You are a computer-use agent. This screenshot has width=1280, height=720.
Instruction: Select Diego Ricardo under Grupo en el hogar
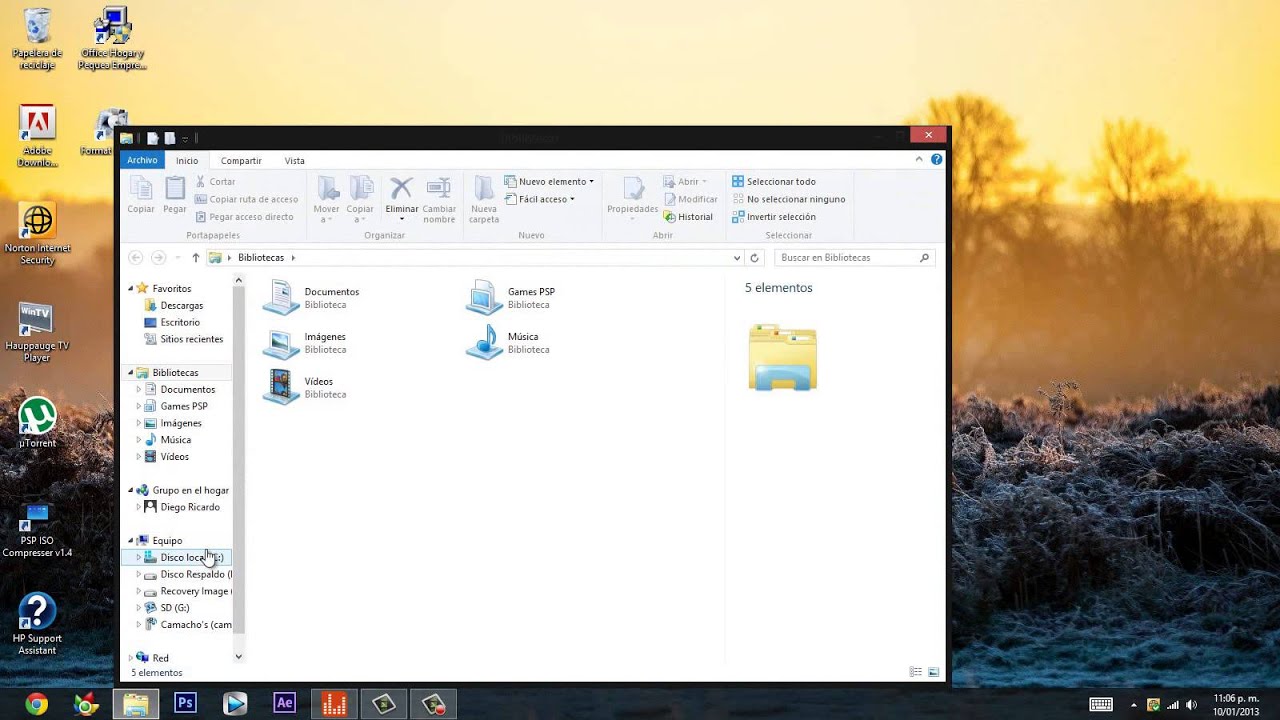click(189, 507)
